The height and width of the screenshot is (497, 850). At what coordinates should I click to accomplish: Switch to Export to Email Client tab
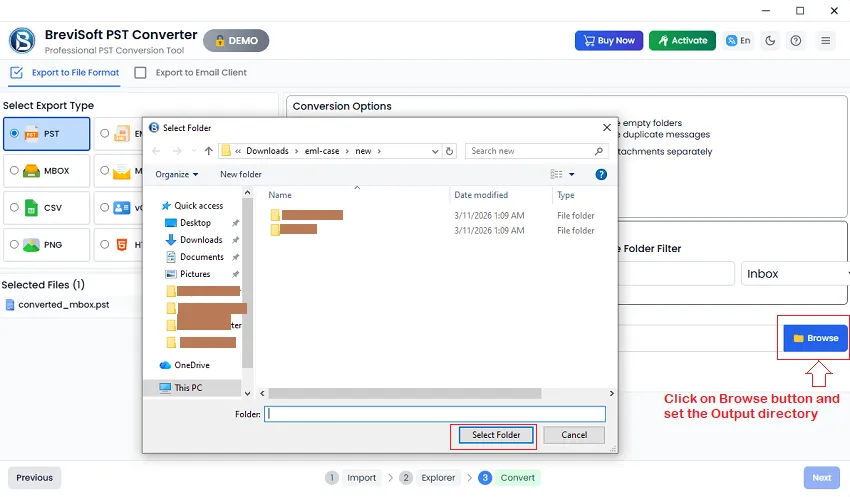click(190, 73)
